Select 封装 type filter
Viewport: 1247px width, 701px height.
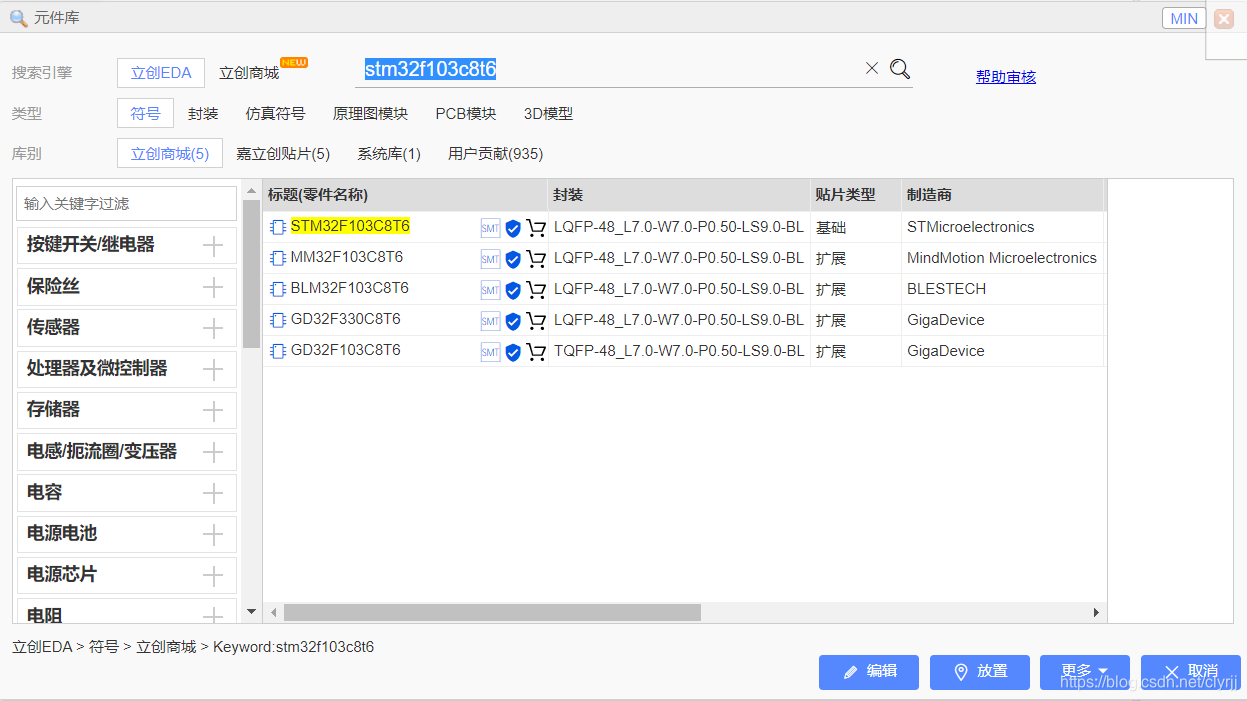pyautogui.click(x=203, y=114)
